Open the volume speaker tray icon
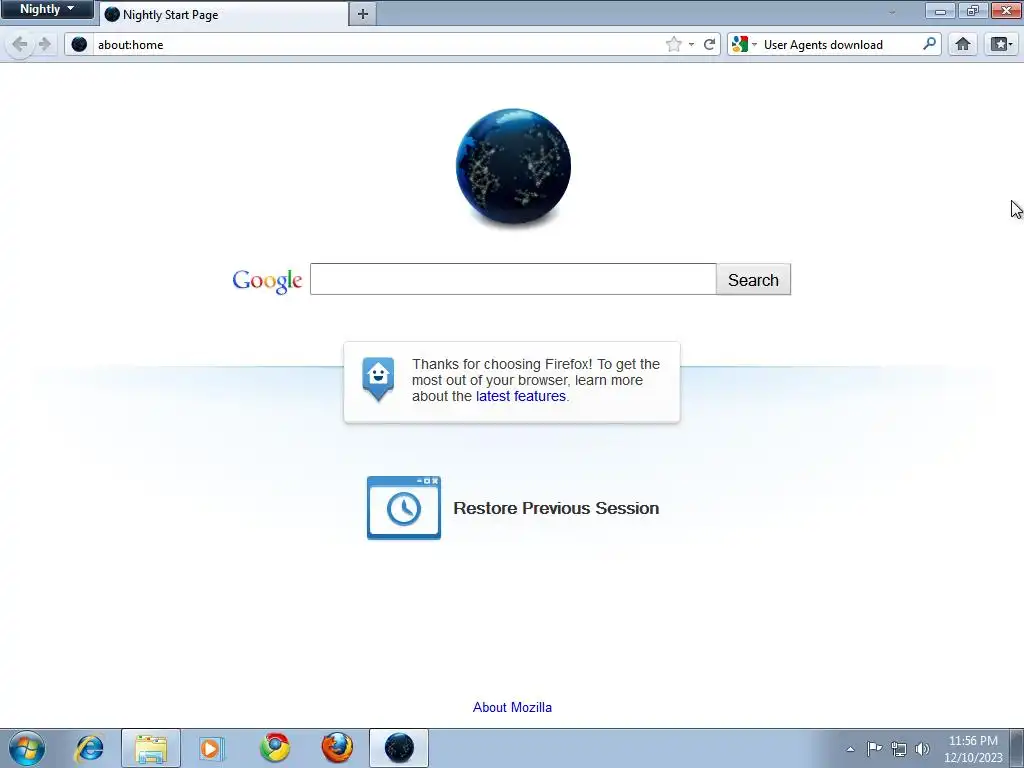Screen dimensions: 1024x768 922,749
